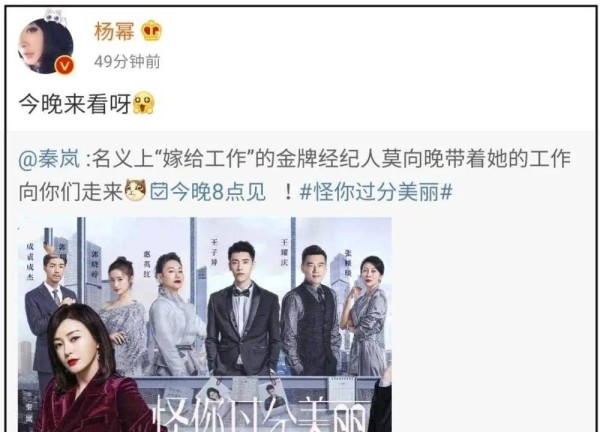Open the 杨幂 username link
Viewport: 600px width, 432px height.
coord(114,31)
